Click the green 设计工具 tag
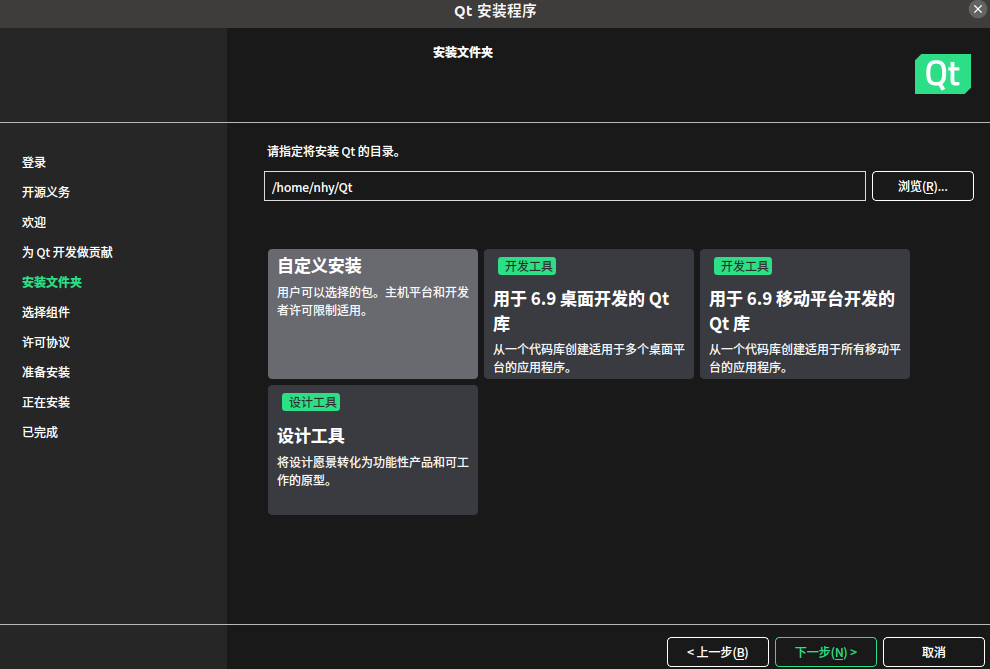Image resolution: width=990 pixels, height=669 pixels. 311,402
